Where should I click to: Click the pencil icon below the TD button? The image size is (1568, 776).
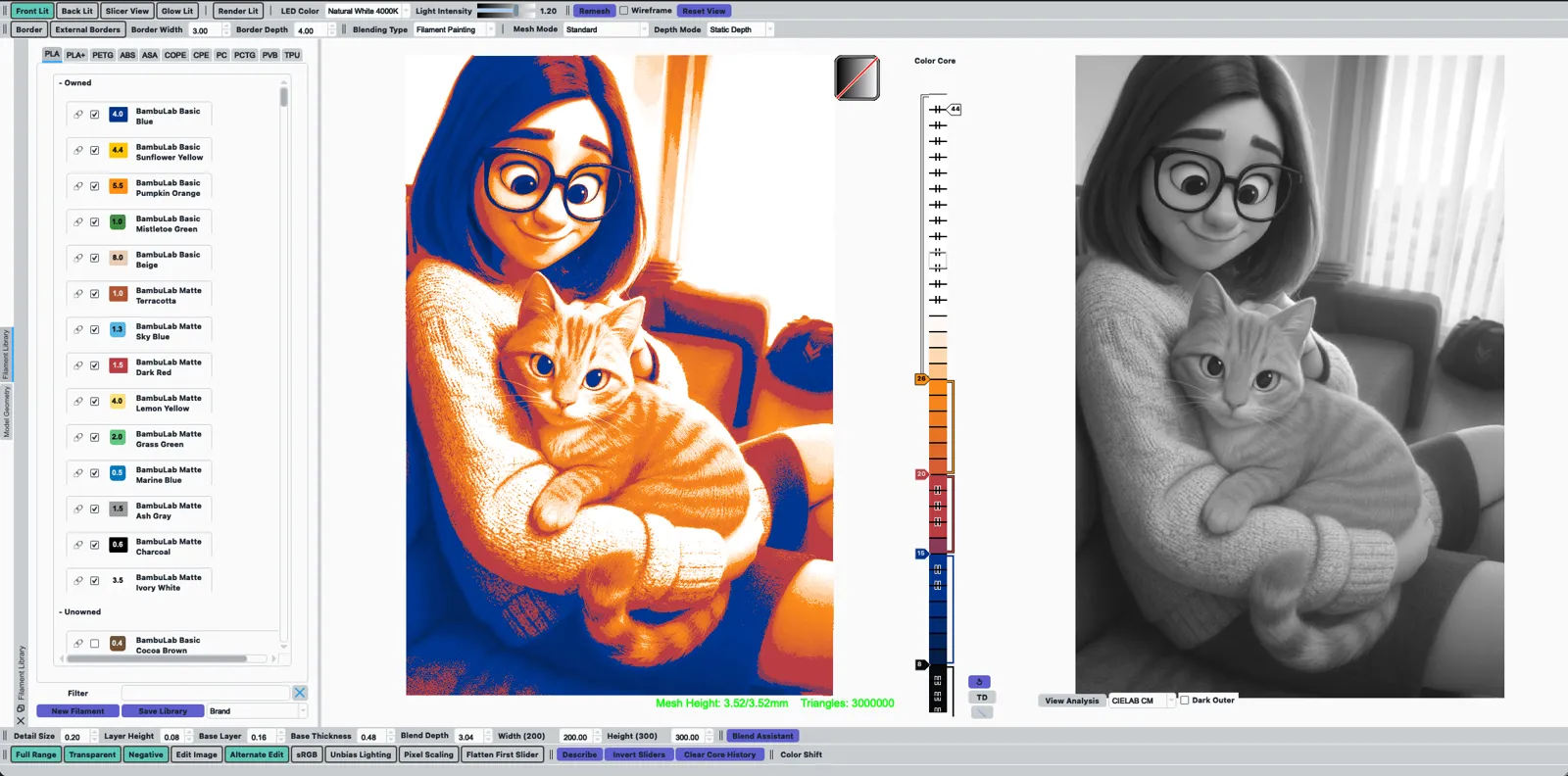[982, 712]
